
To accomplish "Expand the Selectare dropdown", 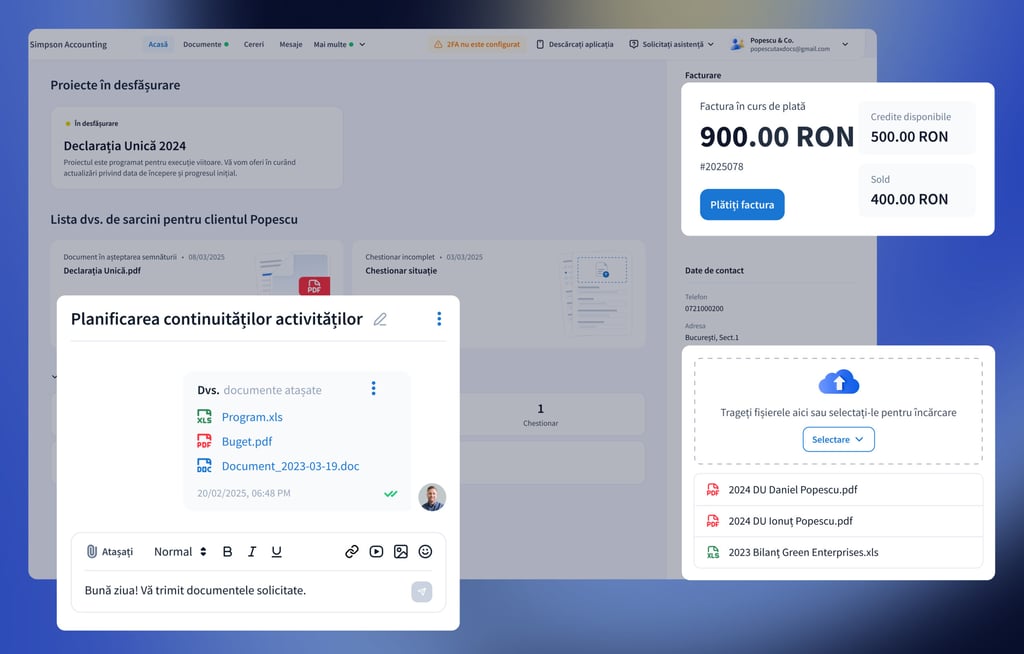I will [838, 440].
